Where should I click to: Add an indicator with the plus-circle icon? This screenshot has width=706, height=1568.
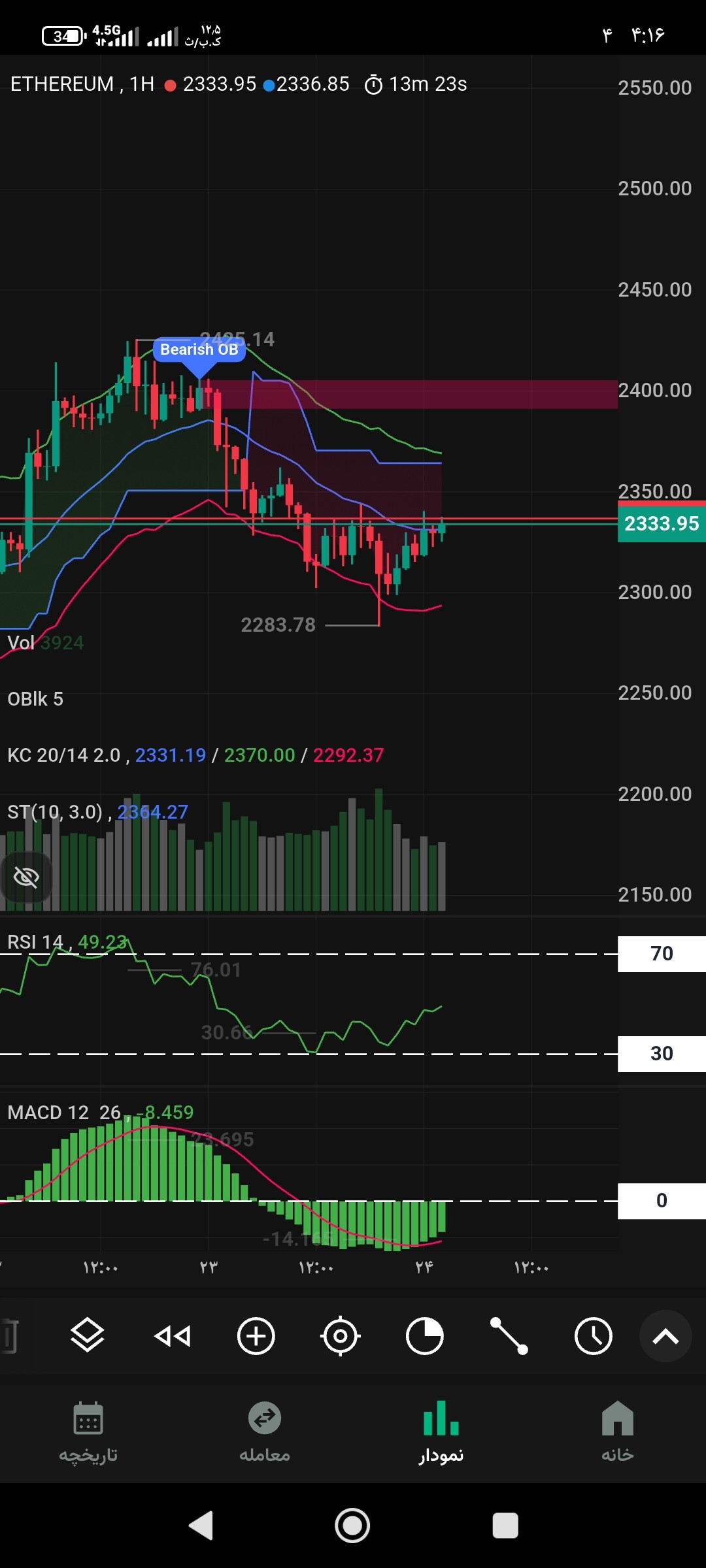point(256,1336)
